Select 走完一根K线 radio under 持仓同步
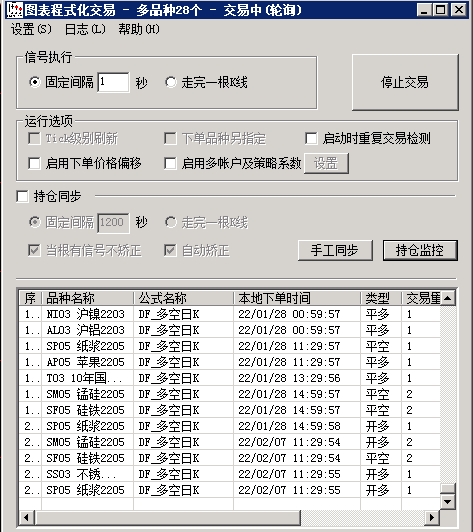This screenshot has width=473, height=532. click(x=171, y=222)
